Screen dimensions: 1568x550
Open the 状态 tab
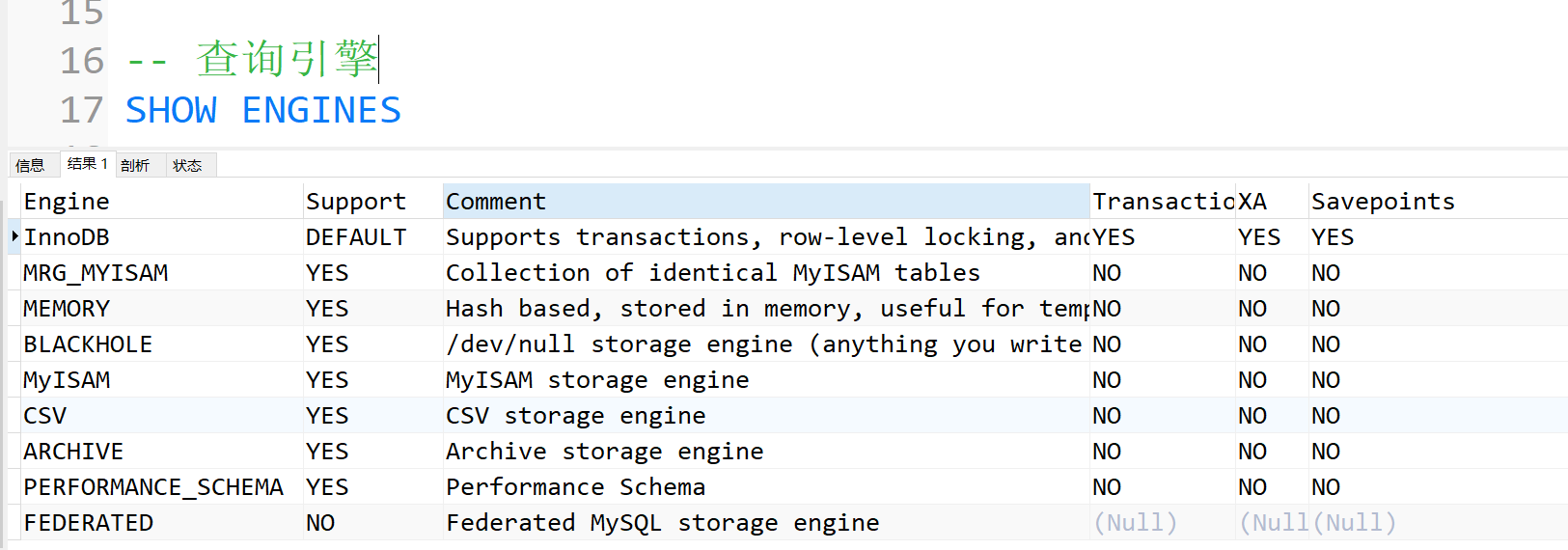pyautogui.click(x=188, y=165)
